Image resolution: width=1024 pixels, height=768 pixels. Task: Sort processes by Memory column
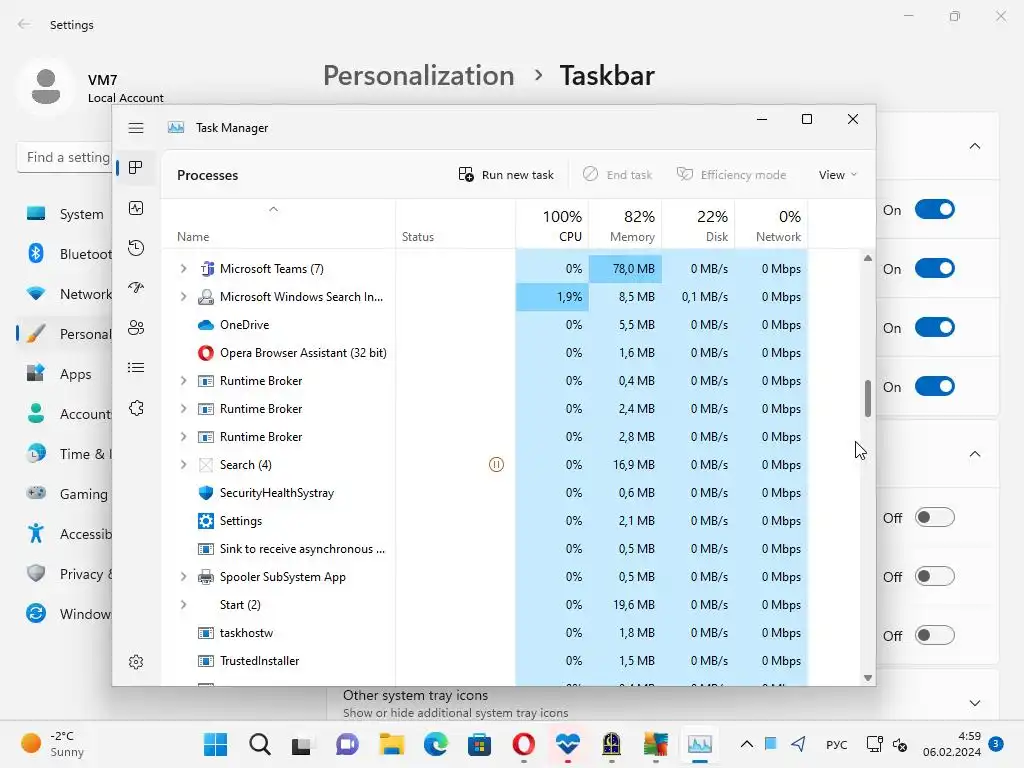626,225
